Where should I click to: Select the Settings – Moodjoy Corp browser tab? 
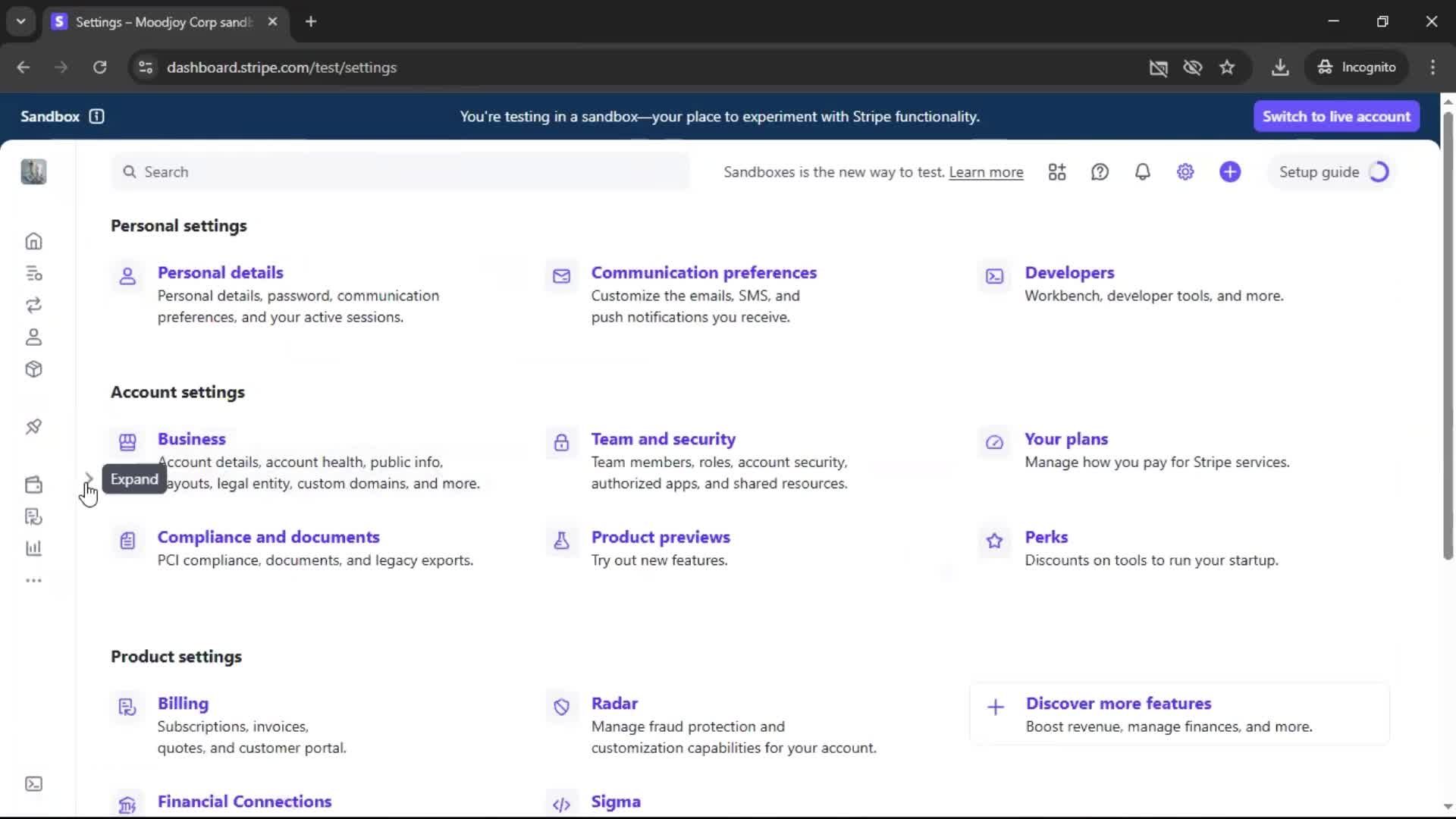click(x=163, y=22)
